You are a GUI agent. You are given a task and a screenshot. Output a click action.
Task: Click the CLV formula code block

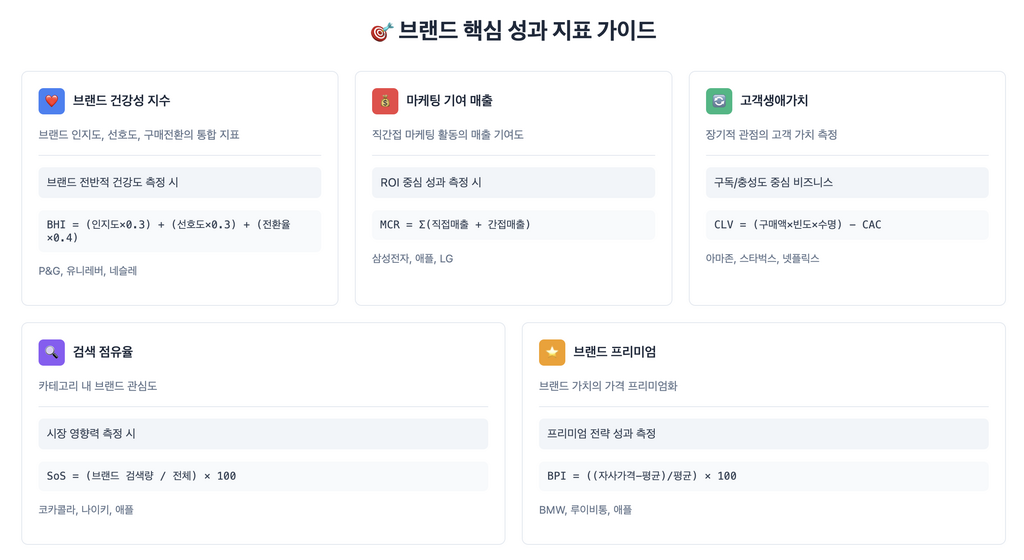point(847,225)
